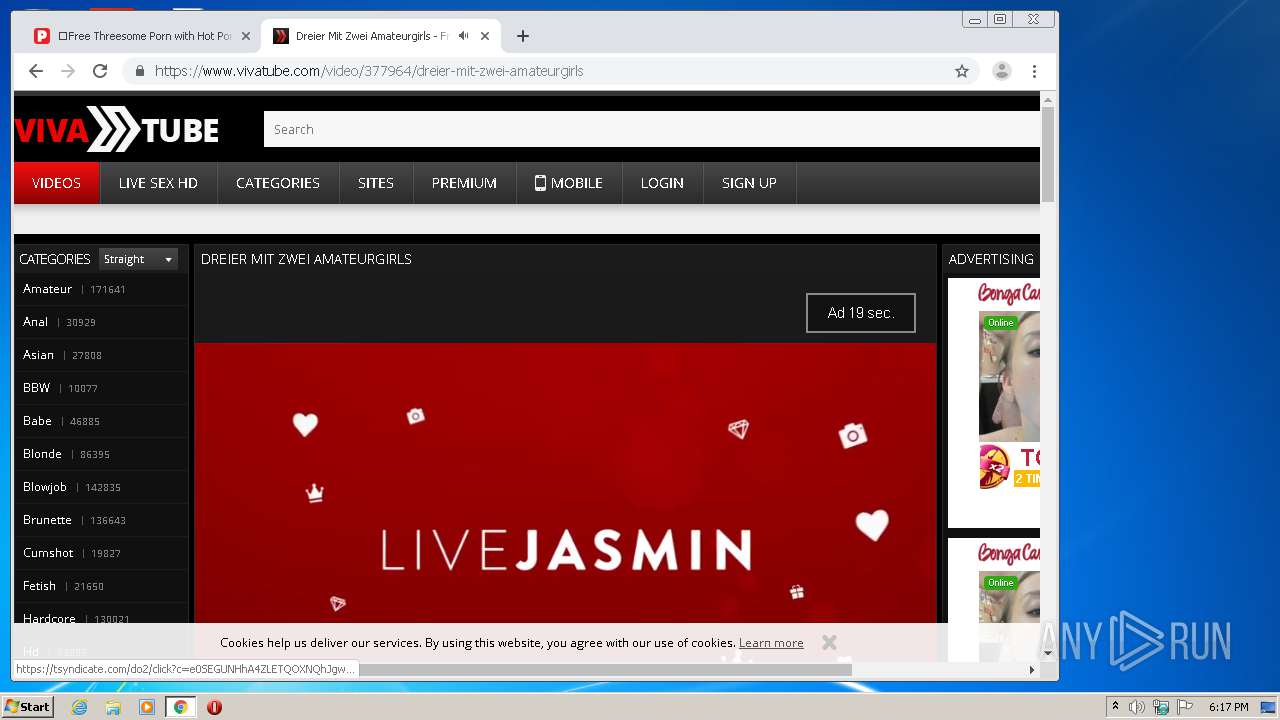Screen dimensions: 1280x720
Task: Click the Chrome taskbar icon
Action: click(180, 707)
